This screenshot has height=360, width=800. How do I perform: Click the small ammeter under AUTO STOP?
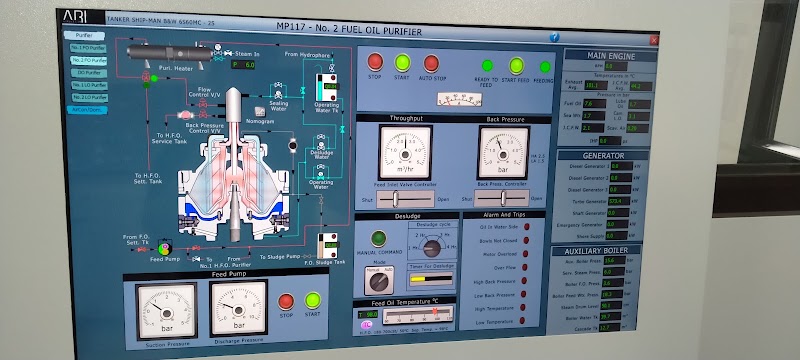[459, 99]
